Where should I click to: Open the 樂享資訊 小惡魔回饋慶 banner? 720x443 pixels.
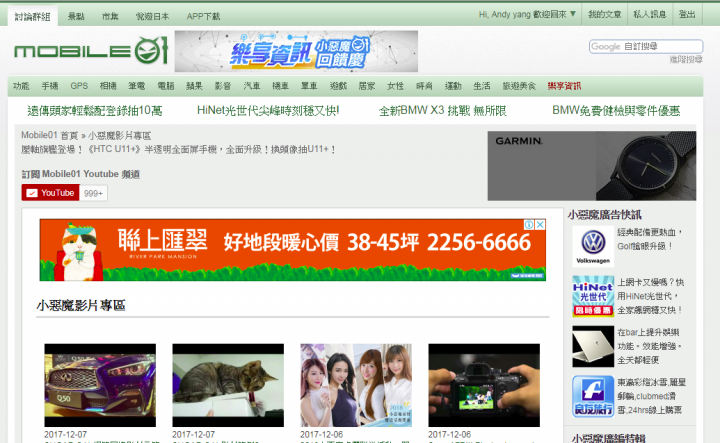click(x=296, y=51)
